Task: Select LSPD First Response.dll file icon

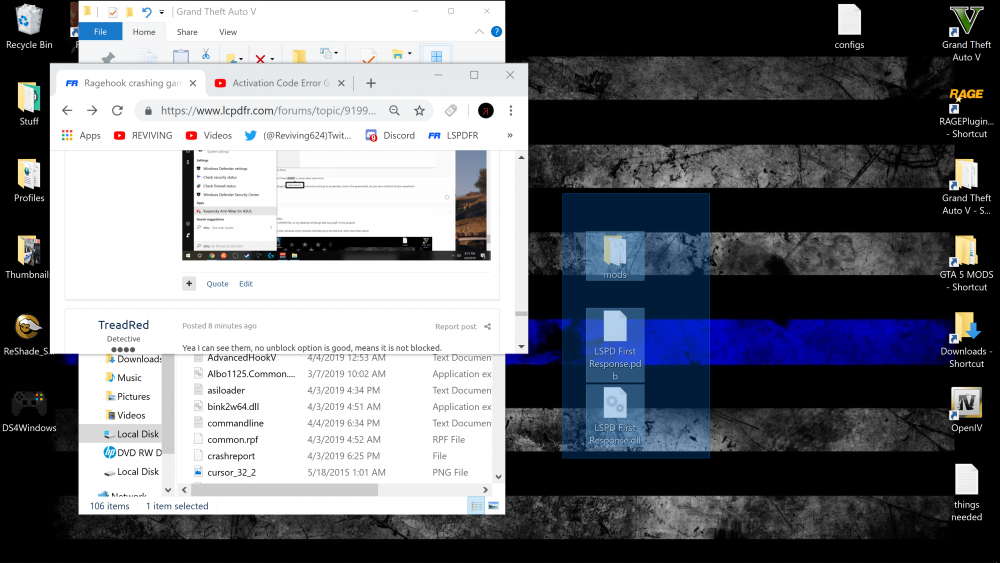Action: coord(615,416)
